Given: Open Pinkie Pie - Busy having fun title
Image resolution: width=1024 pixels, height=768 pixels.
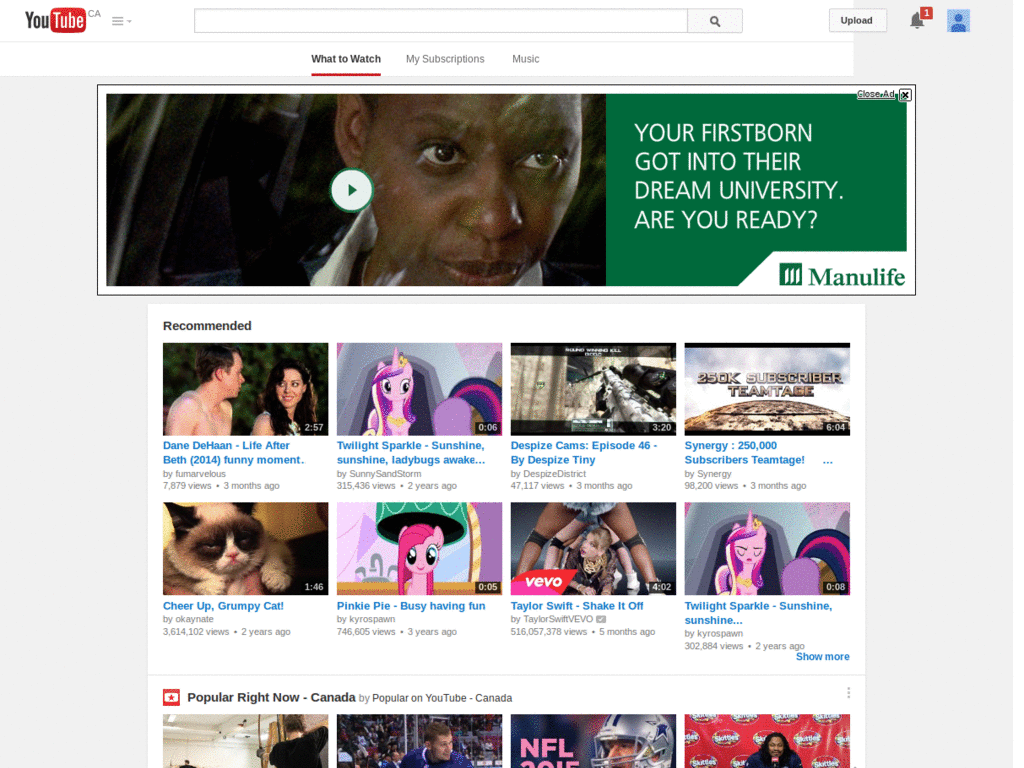Looking at the screenshot, I should [411, 606].
